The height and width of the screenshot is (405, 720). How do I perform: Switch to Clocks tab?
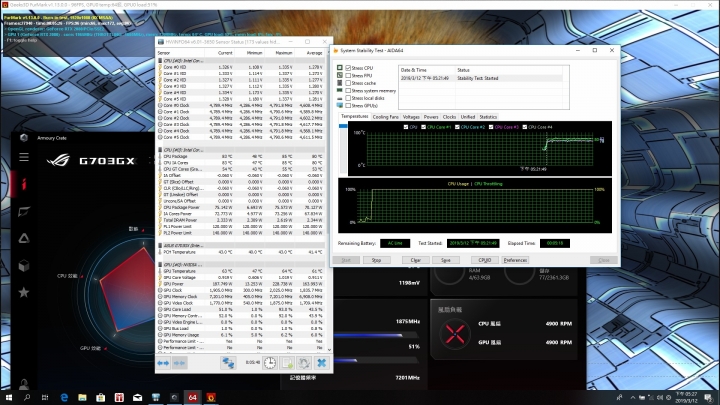[x=450, y=117]
